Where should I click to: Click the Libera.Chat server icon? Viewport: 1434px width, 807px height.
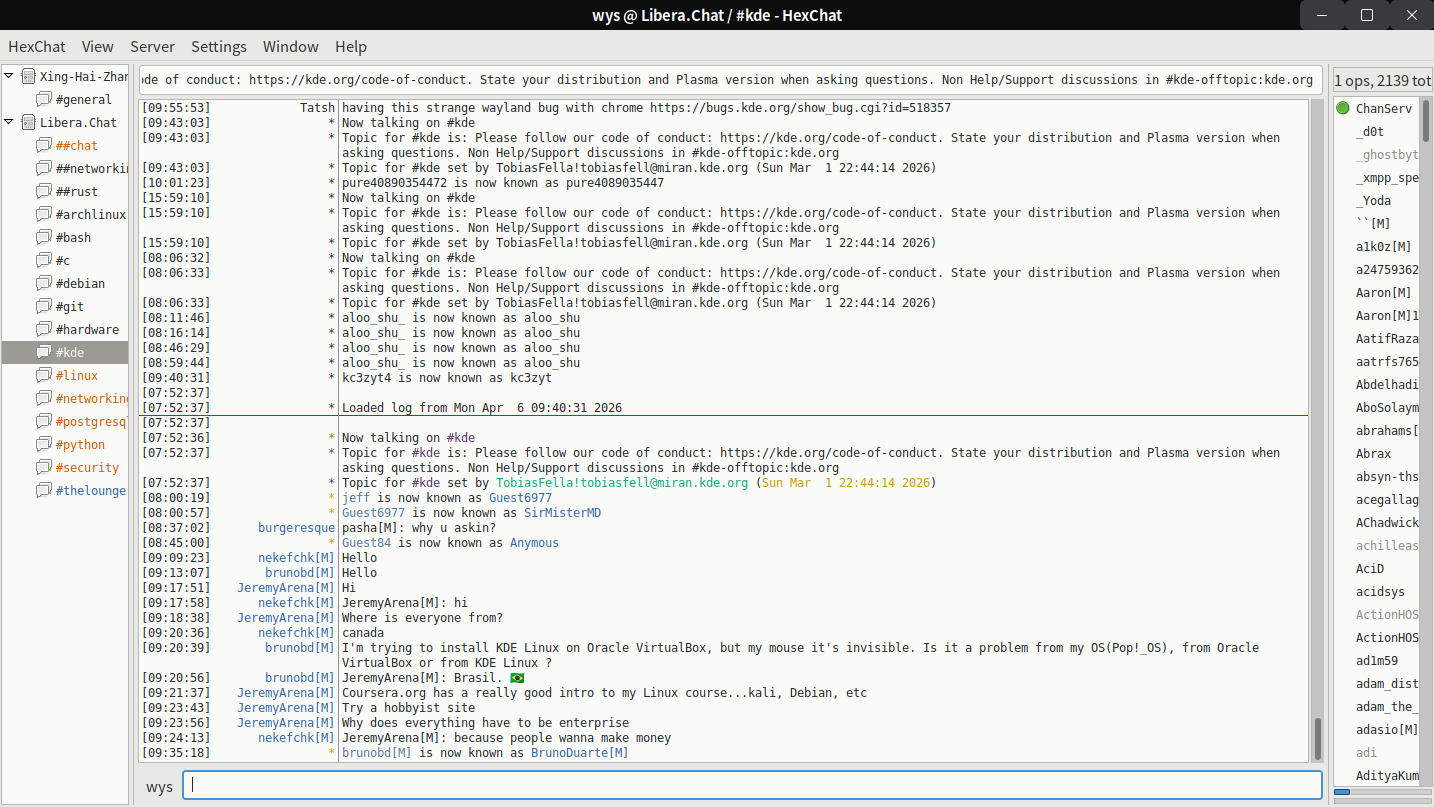[28, 122]
